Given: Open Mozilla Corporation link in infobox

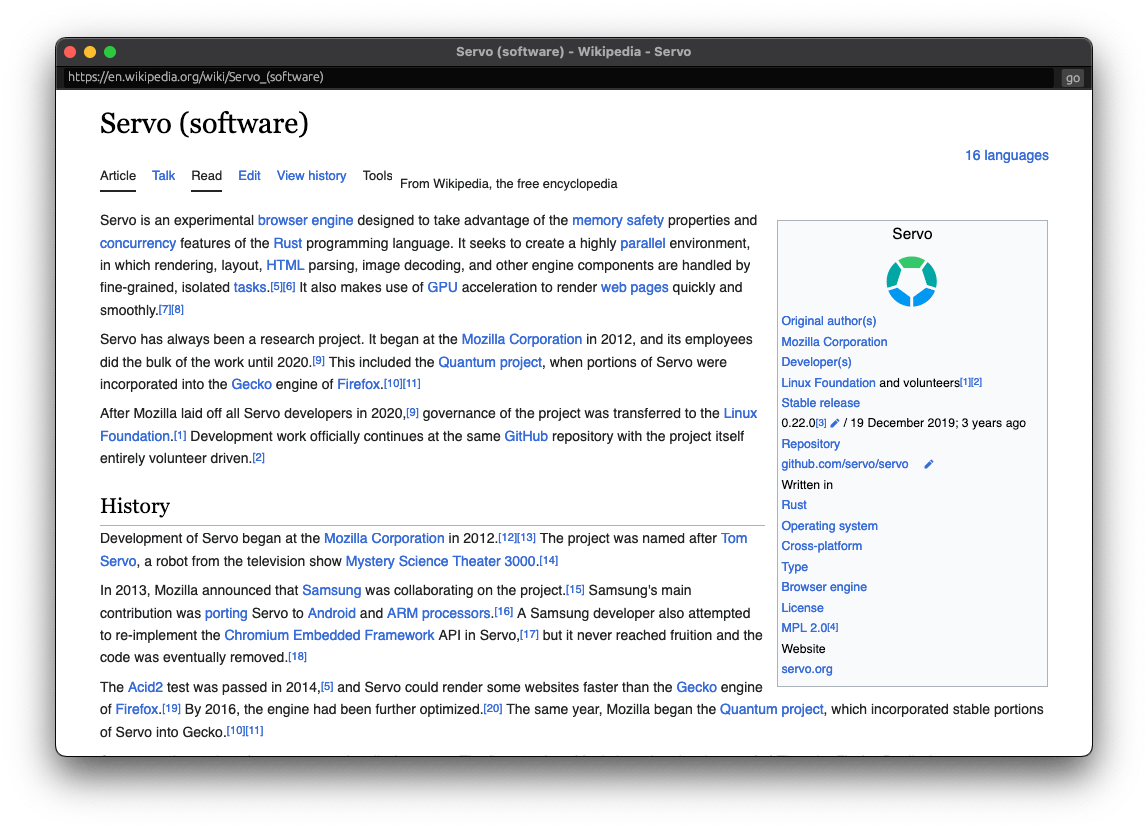Looking at the screenshot, I should 834,342.
